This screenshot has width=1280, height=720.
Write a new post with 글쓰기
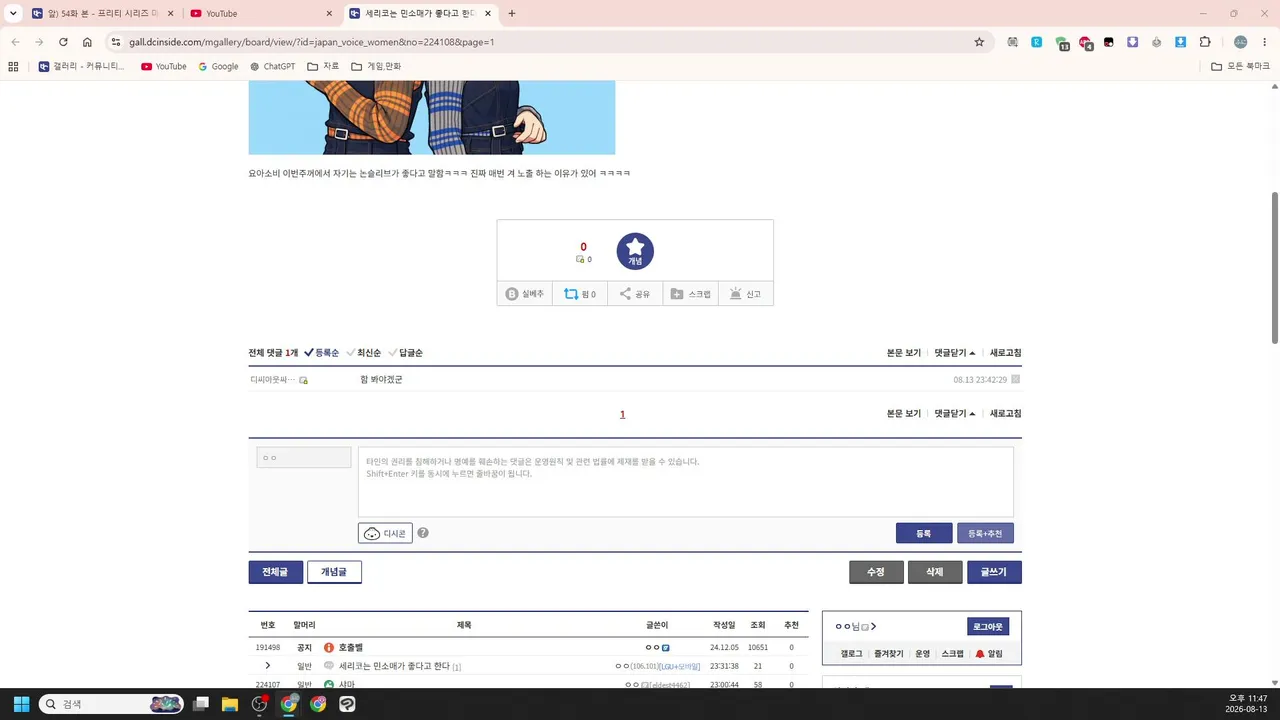[994, 572]
